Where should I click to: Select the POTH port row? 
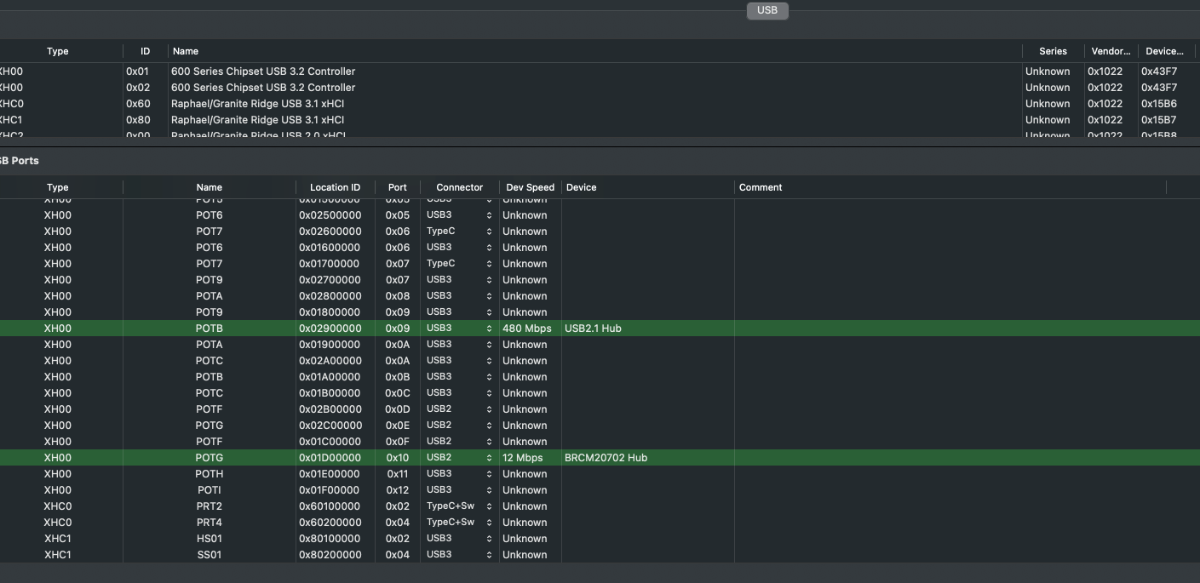click(209, 474)
